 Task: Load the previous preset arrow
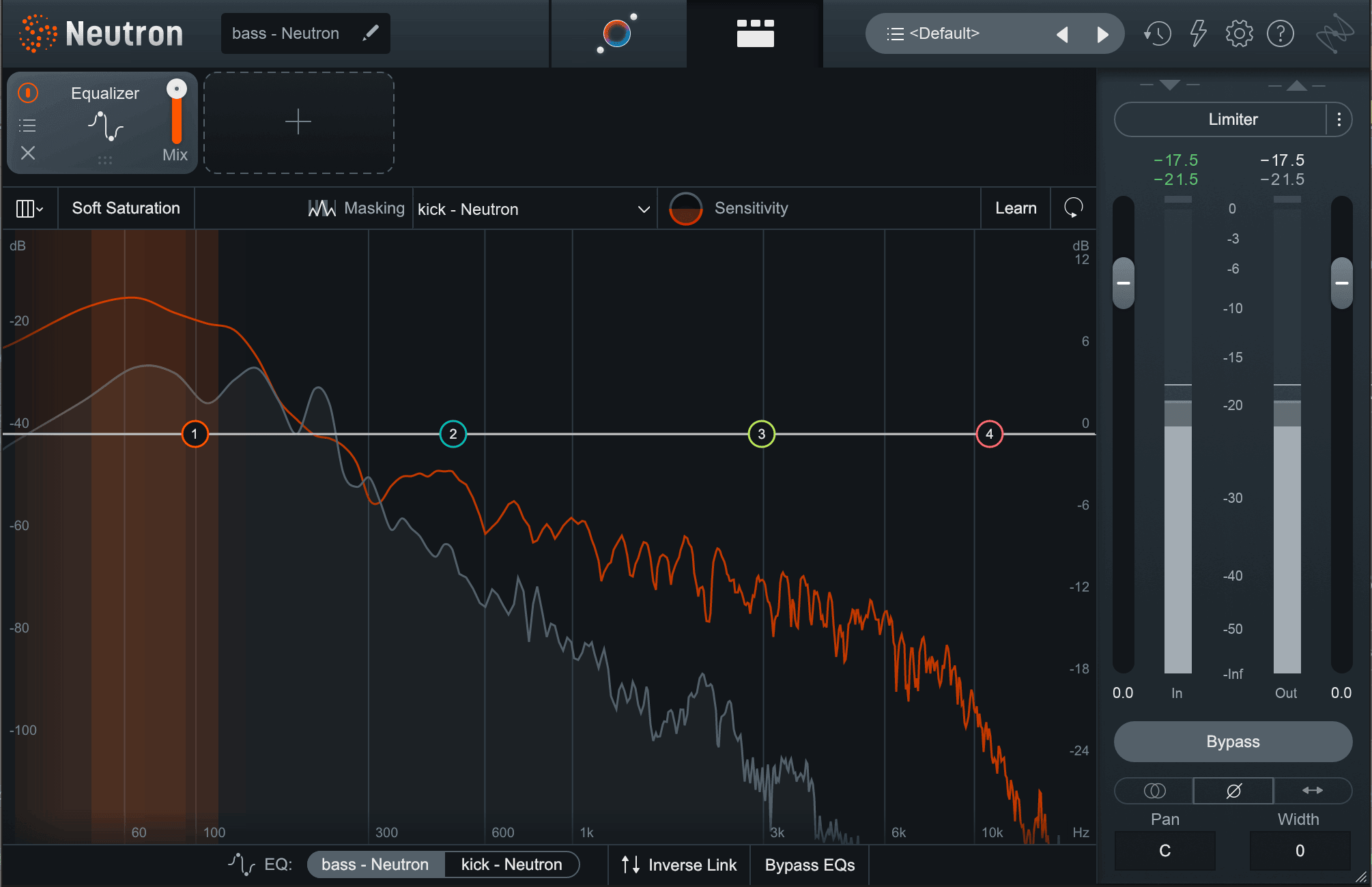coord(1062,34)
